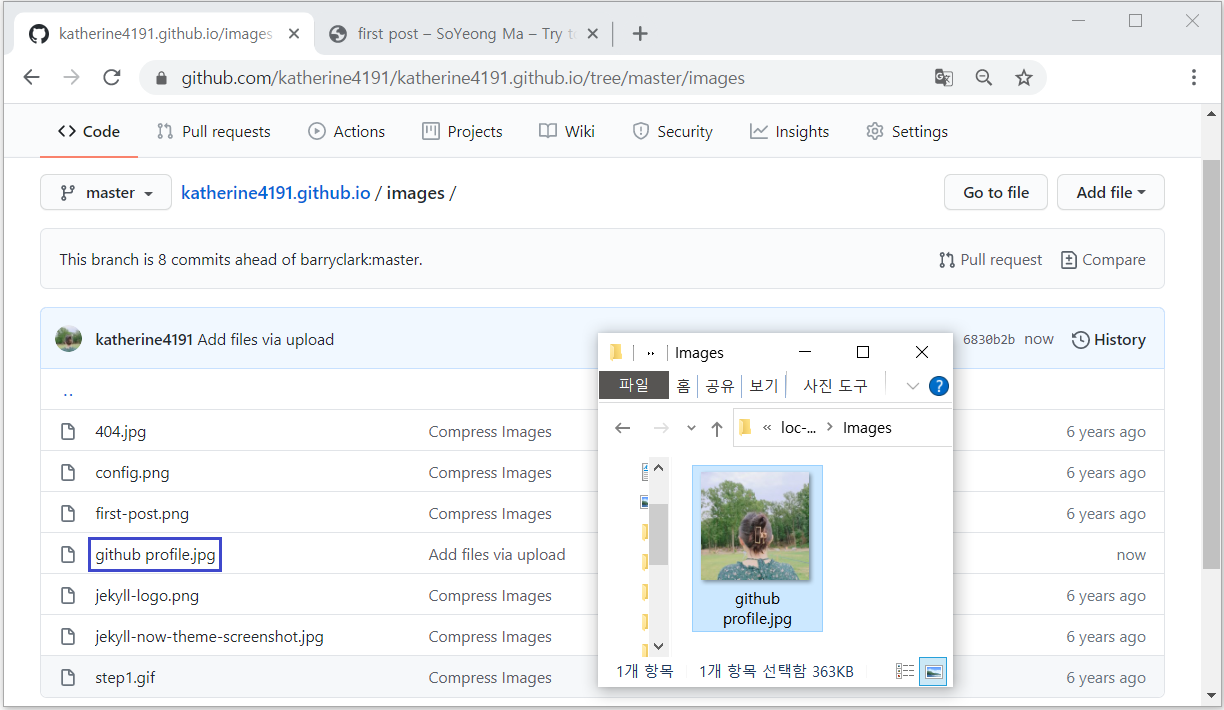
Task: Select github profile.jpg thumbnail in Explorer
Action: (757, 547)
